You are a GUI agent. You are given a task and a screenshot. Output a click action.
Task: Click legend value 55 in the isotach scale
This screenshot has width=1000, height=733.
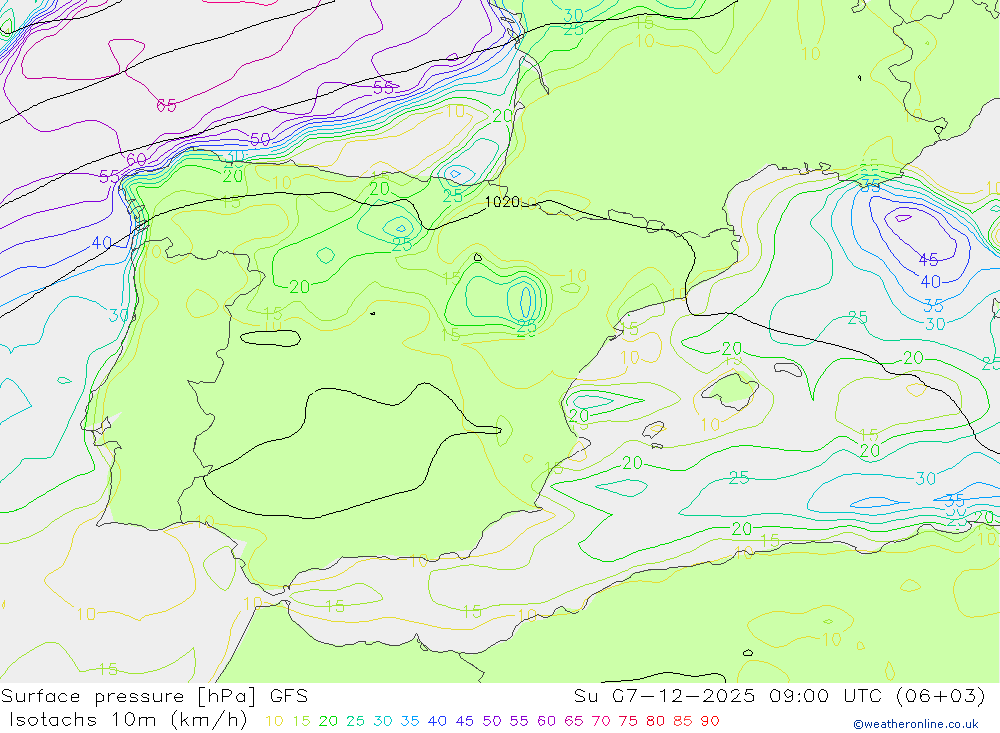[x=518, y=721]
